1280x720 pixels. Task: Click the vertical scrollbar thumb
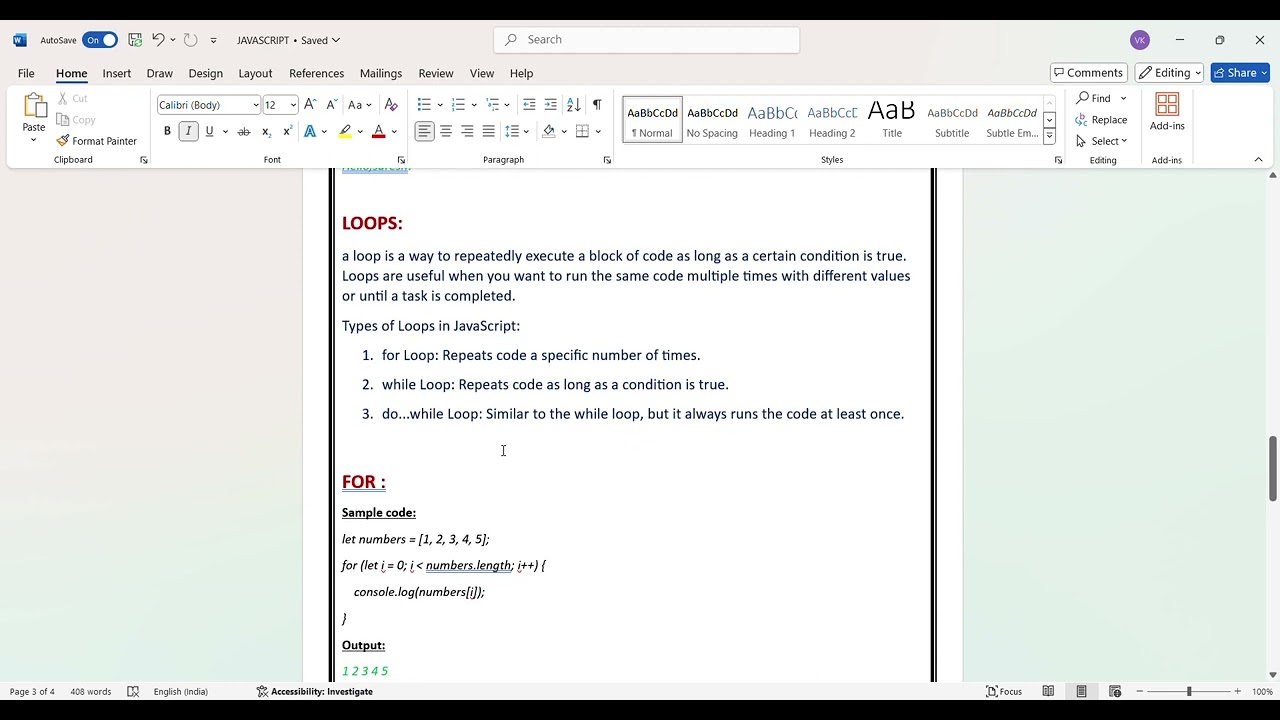[1272, 468]
